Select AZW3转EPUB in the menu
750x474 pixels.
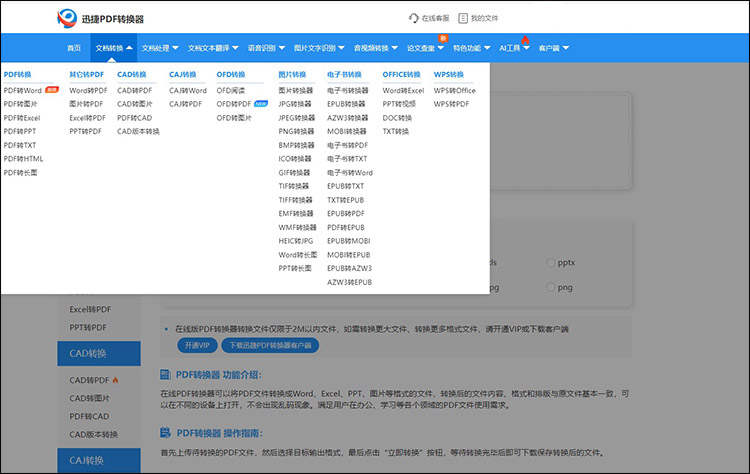click(349, 282)
